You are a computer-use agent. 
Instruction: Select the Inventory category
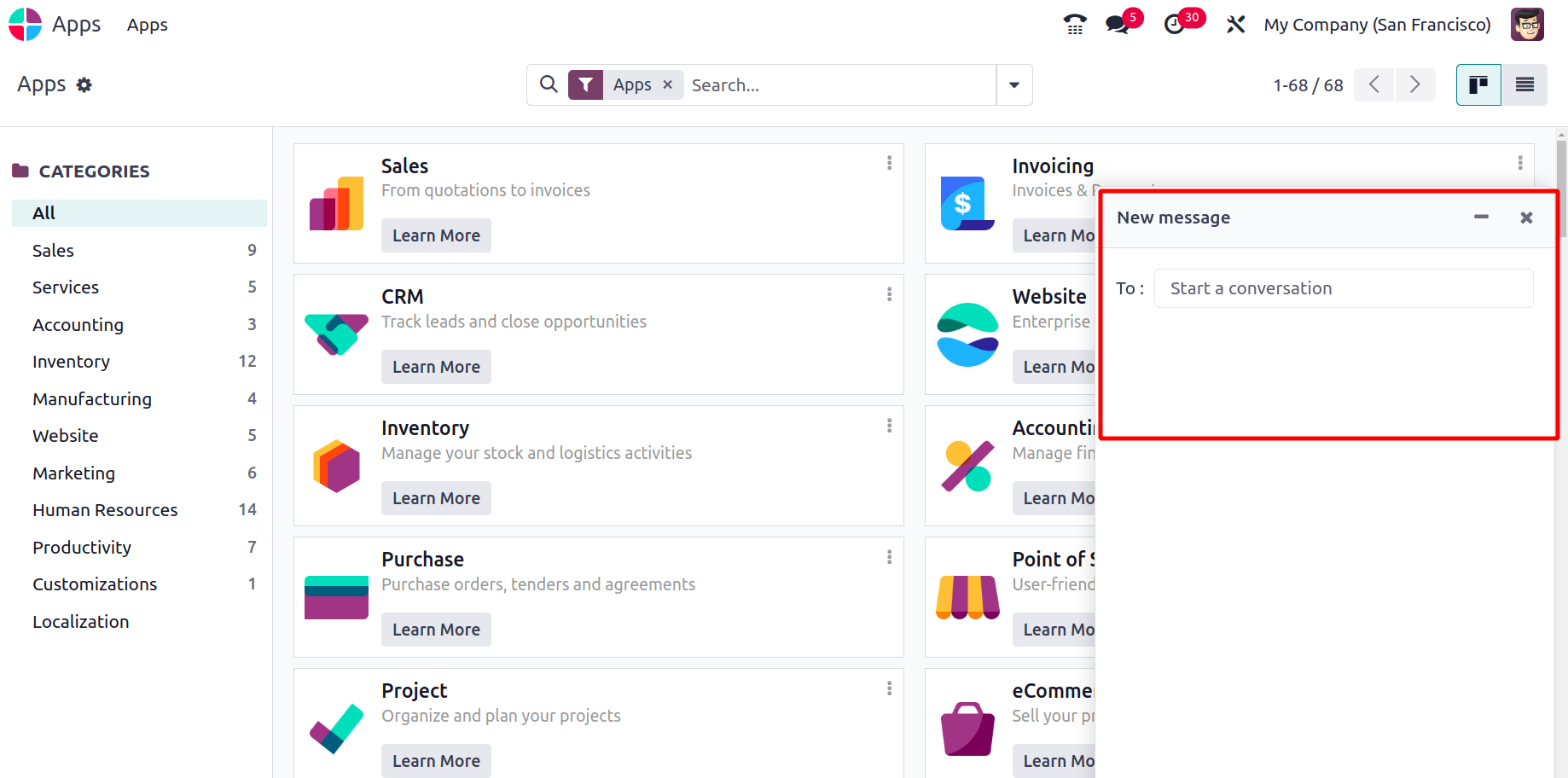click(139, 362)
